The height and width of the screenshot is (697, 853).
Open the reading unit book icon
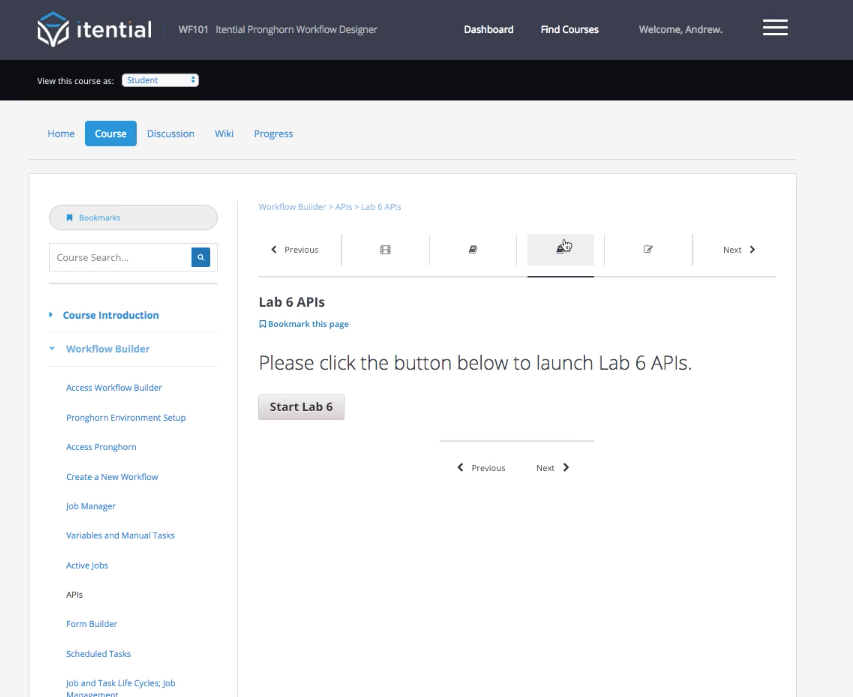click(x=473, y=250)
